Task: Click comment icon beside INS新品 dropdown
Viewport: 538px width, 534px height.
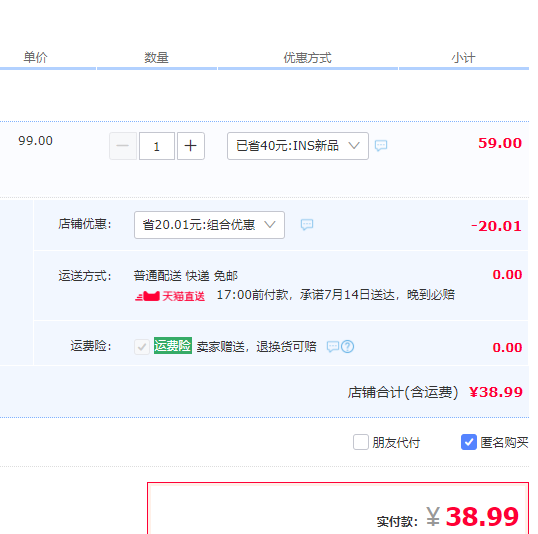Action: (x=381, y=146)
